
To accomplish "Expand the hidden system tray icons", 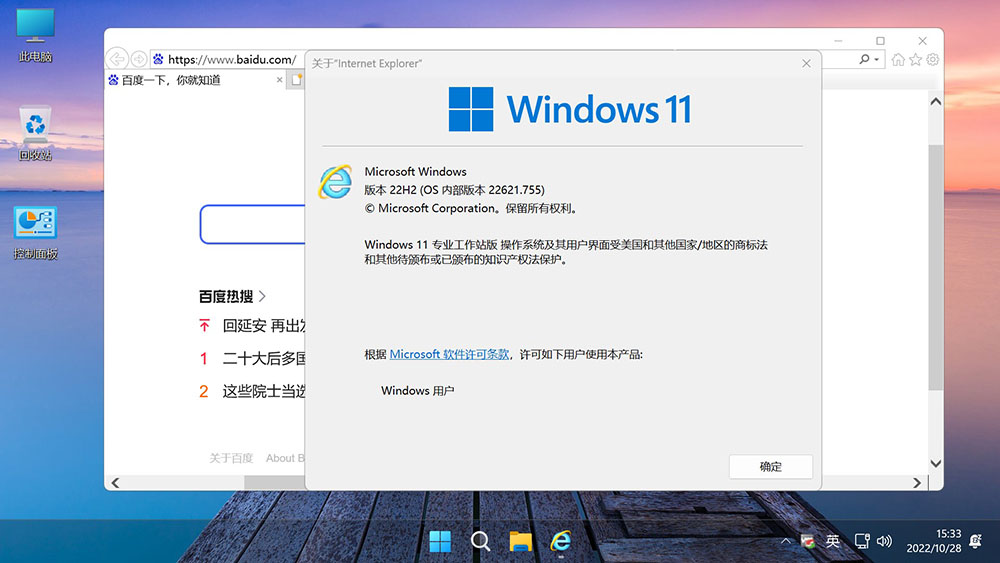I will point(786,541).
